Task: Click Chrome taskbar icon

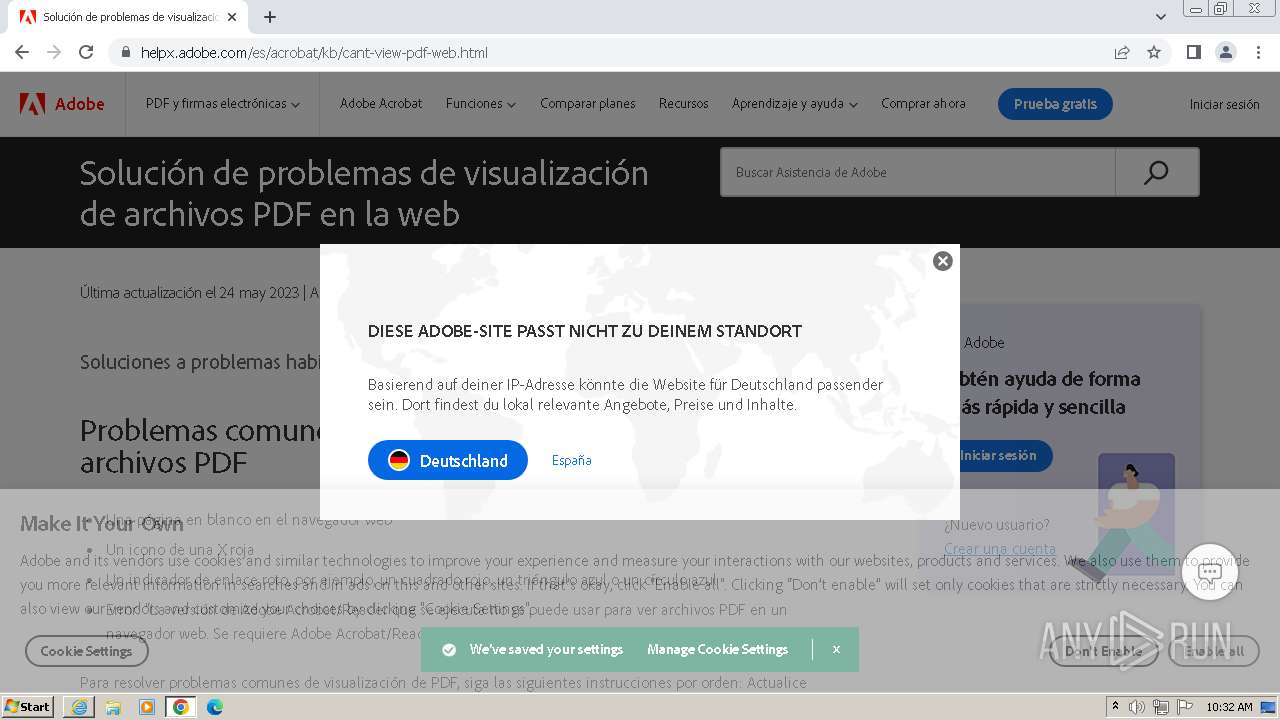Action: point(181,707)
